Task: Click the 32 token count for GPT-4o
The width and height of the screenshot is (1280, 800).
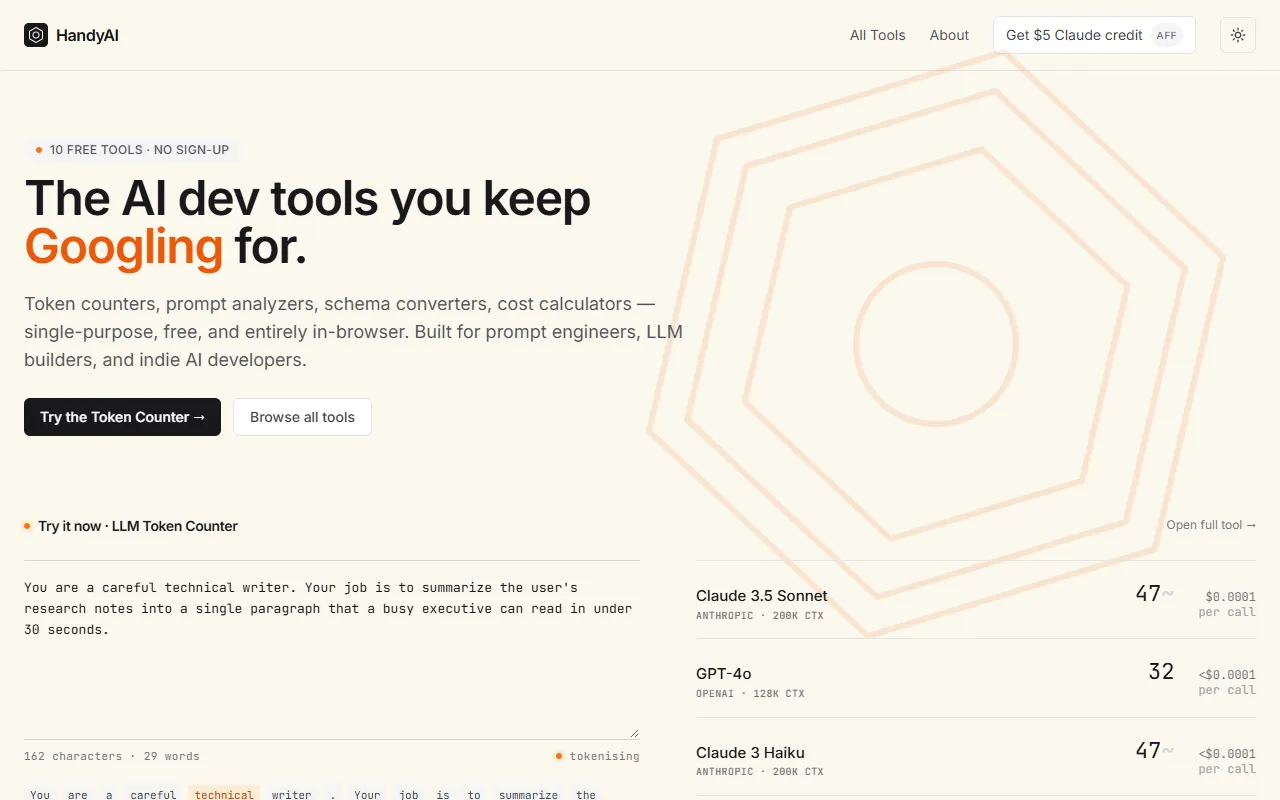Action: click(x=1161, y=672)
